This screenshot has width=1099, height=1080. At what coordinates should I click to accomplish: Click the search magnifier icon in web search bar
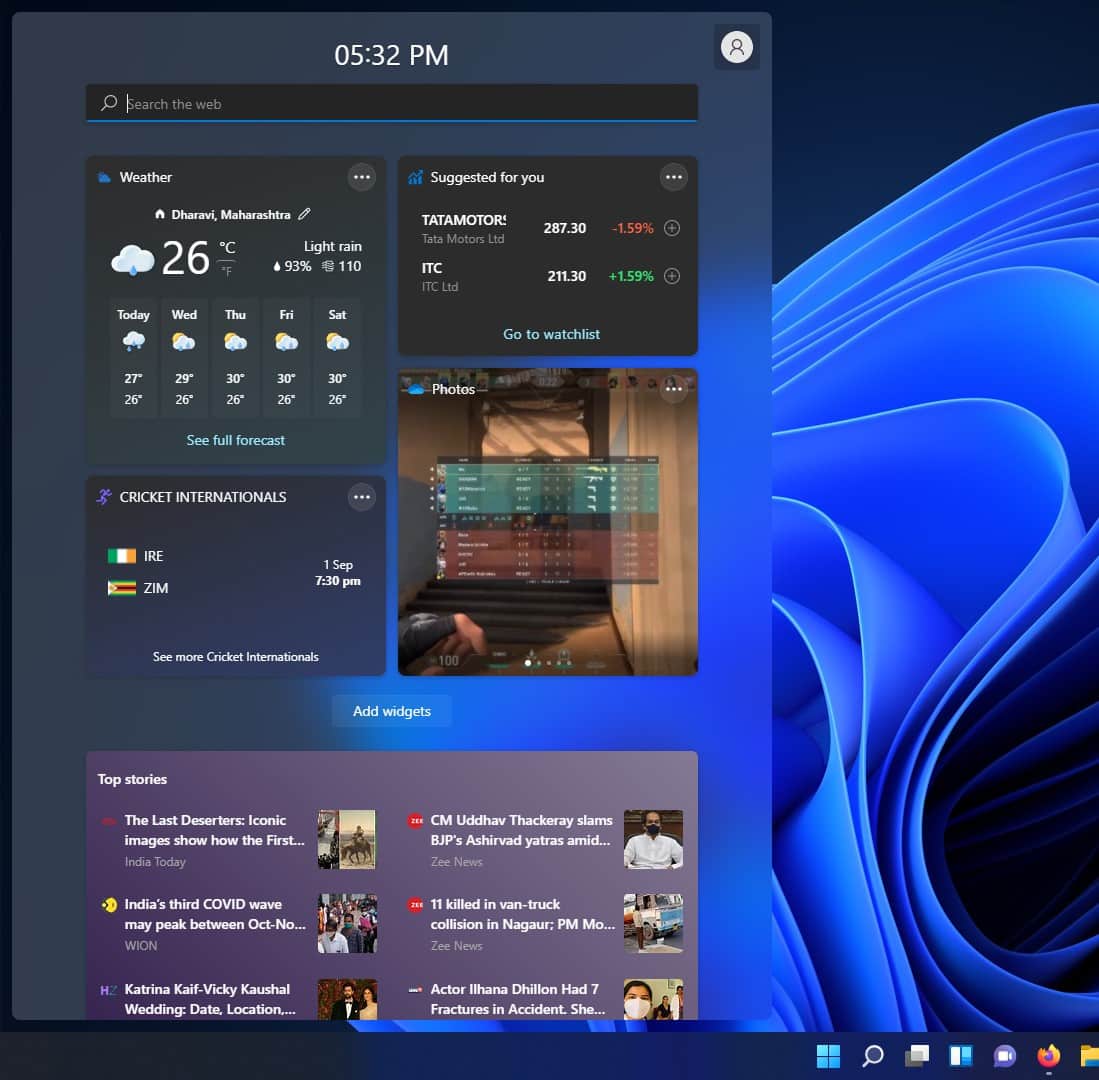[x=109, y=103]
